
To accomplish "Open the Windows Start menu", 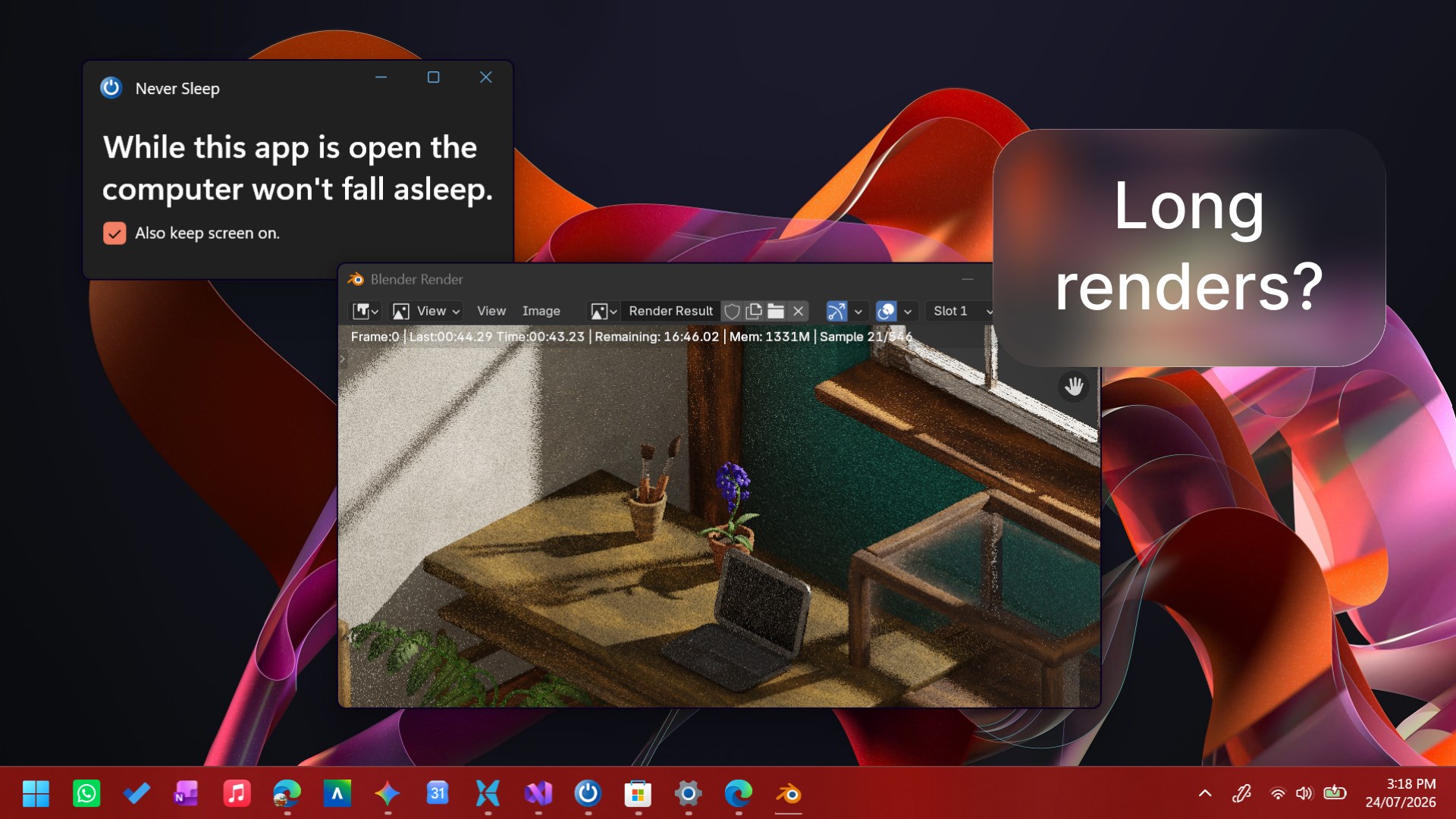I will coord(36,794).
